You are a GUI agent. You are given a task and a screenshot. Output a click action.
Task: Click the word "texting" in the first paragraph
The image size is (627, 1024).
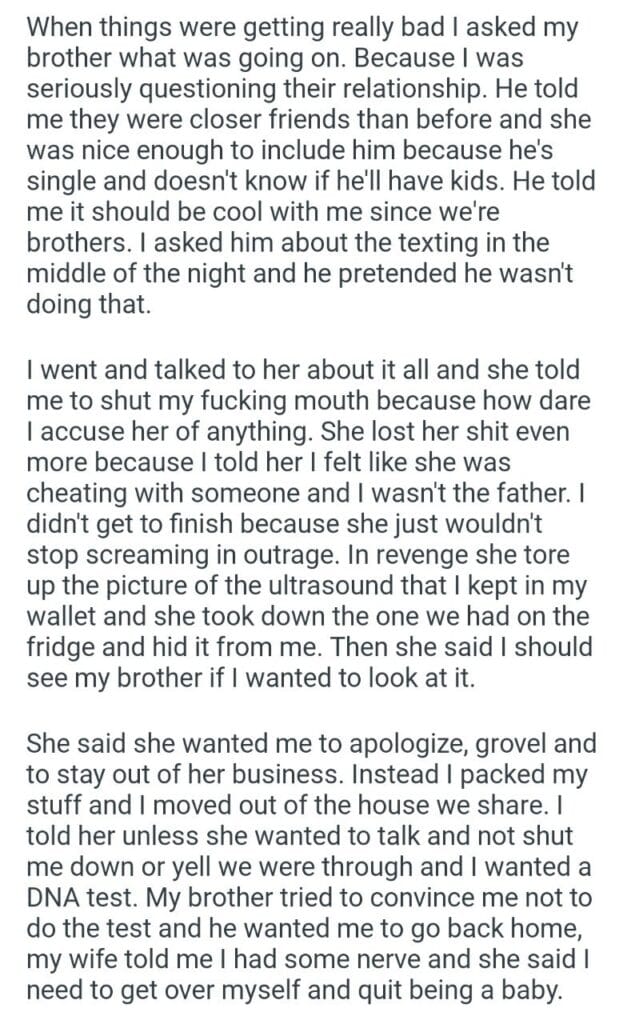click(428, 240)
